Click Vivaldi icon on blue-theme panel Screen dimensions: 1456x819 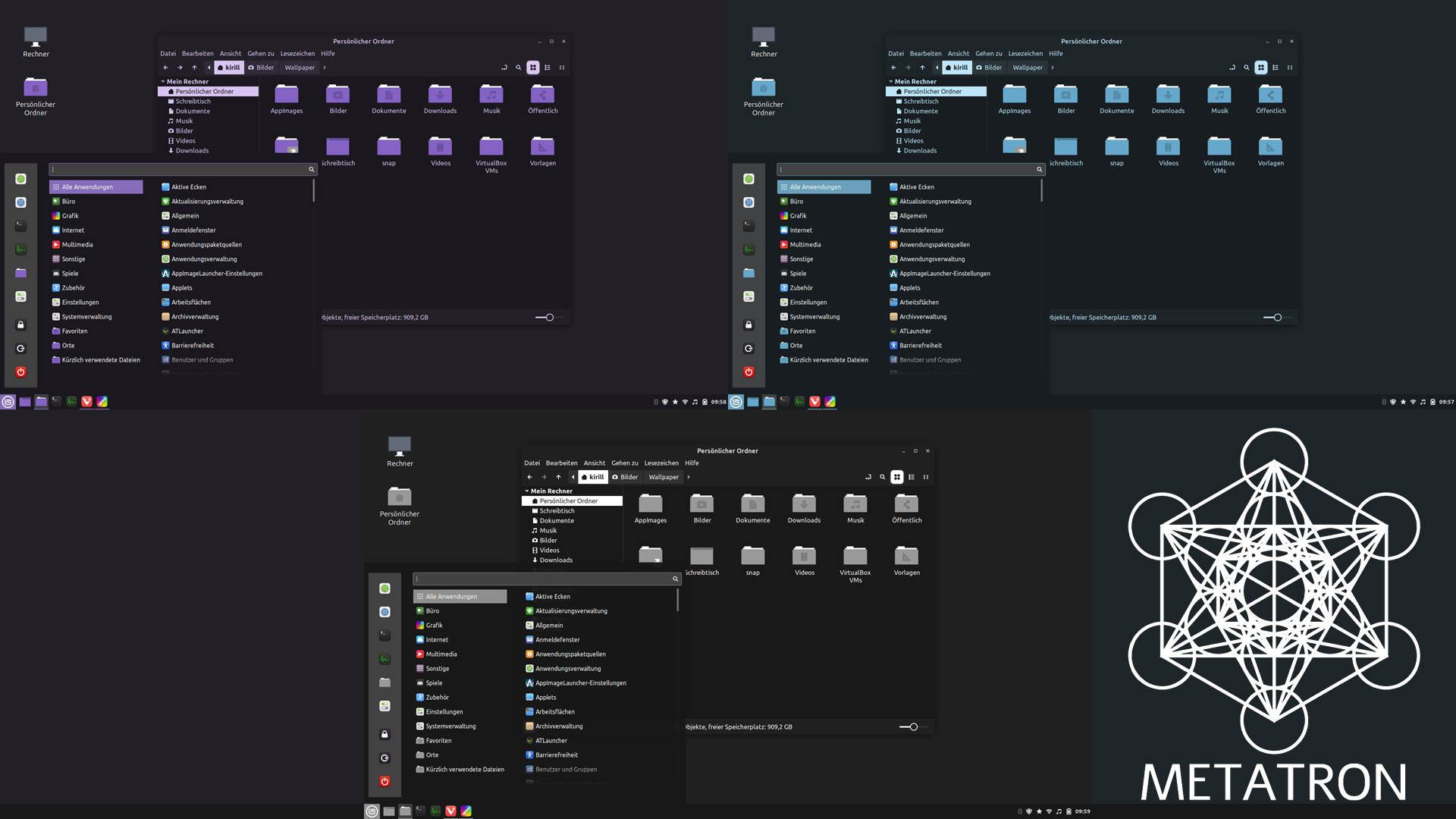(815, 402)
